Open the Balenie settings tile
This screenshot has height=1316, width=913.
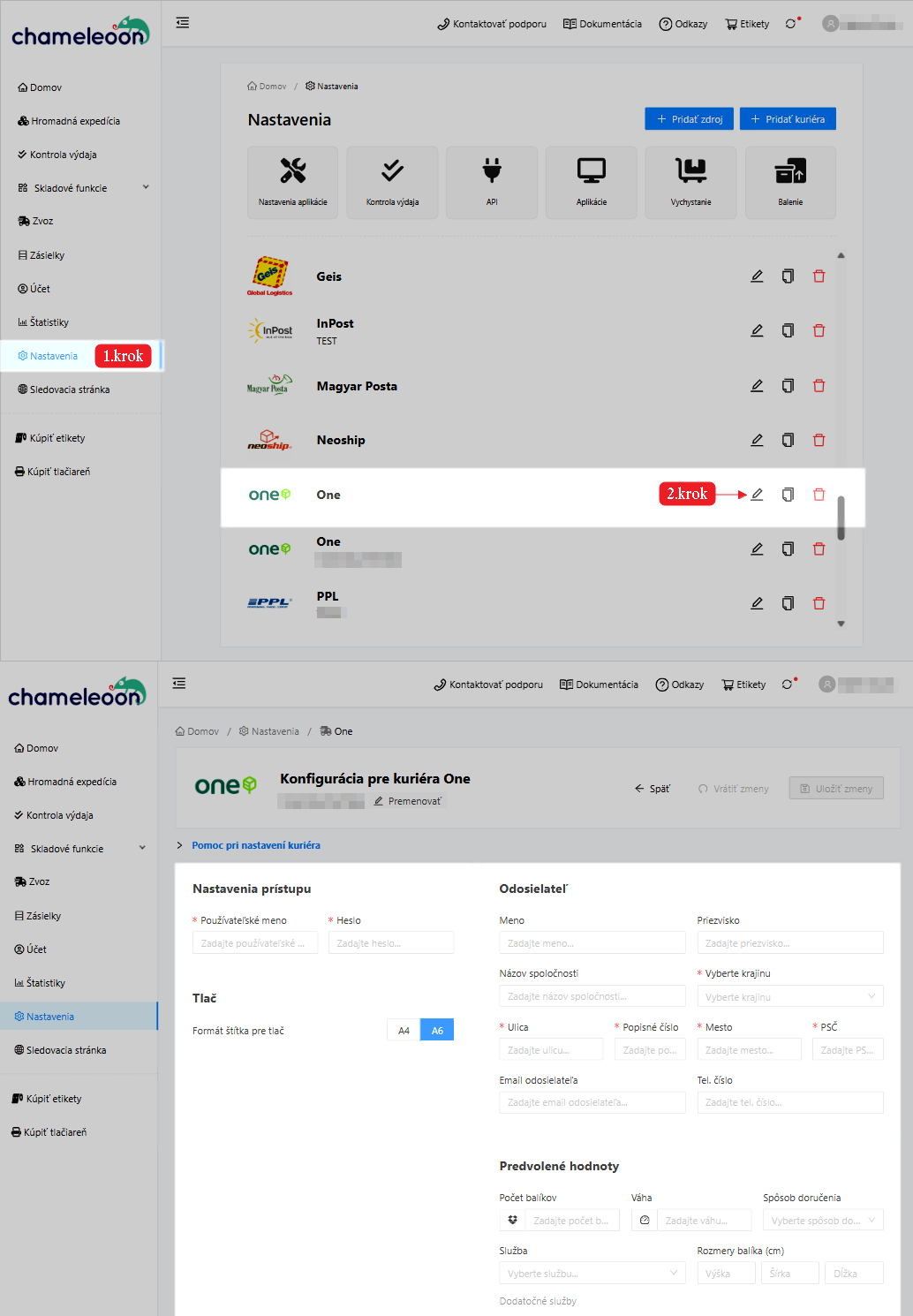[x=790, y=182]
